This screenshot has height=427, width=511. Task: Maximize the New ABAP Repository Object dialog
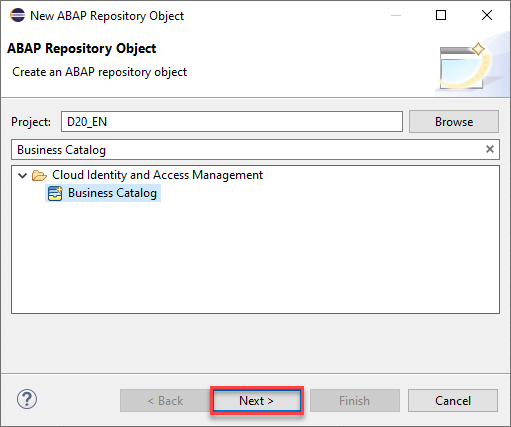coord(441,15)
